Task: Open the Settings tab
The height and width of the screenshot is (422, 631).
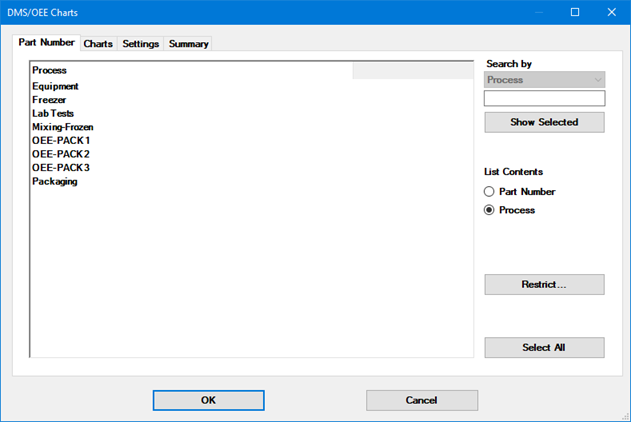Action: (140, 44)
